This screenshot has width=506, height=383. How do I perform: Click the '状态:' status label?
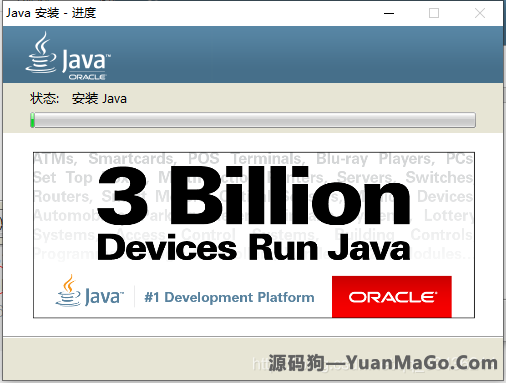44,99
